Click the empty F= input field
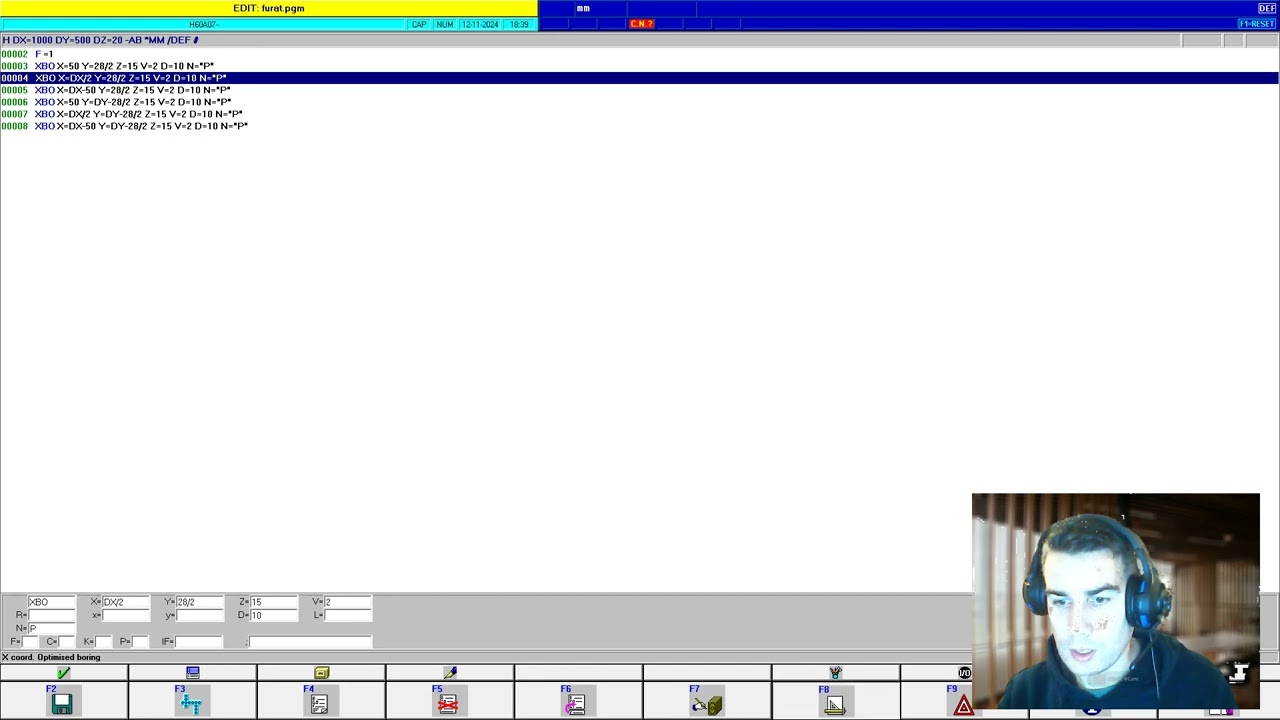This screenshot has width=1280, height=720. pos(30,641)
